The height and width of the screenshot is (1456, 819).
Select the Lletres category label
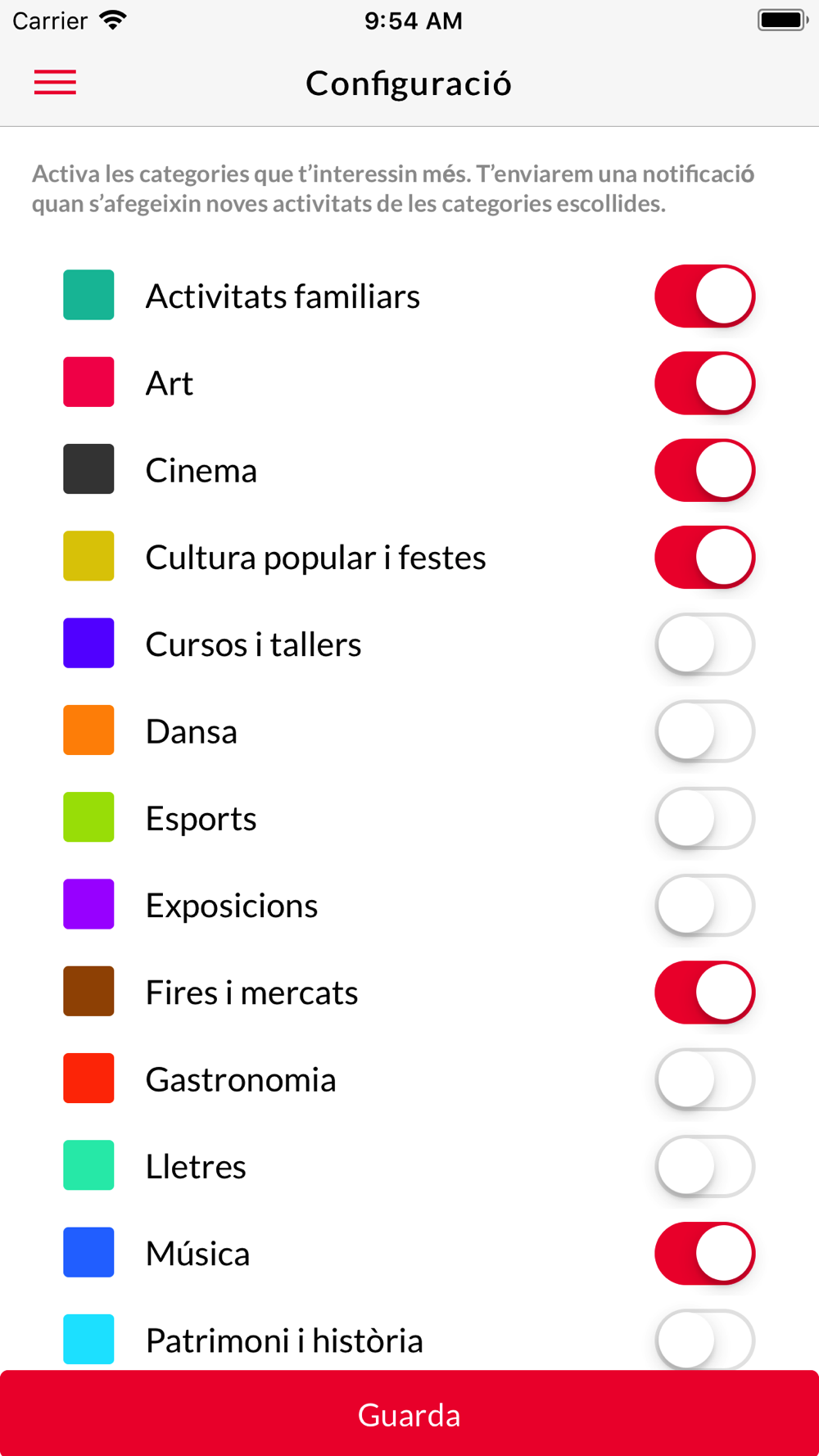point(196,1166)
